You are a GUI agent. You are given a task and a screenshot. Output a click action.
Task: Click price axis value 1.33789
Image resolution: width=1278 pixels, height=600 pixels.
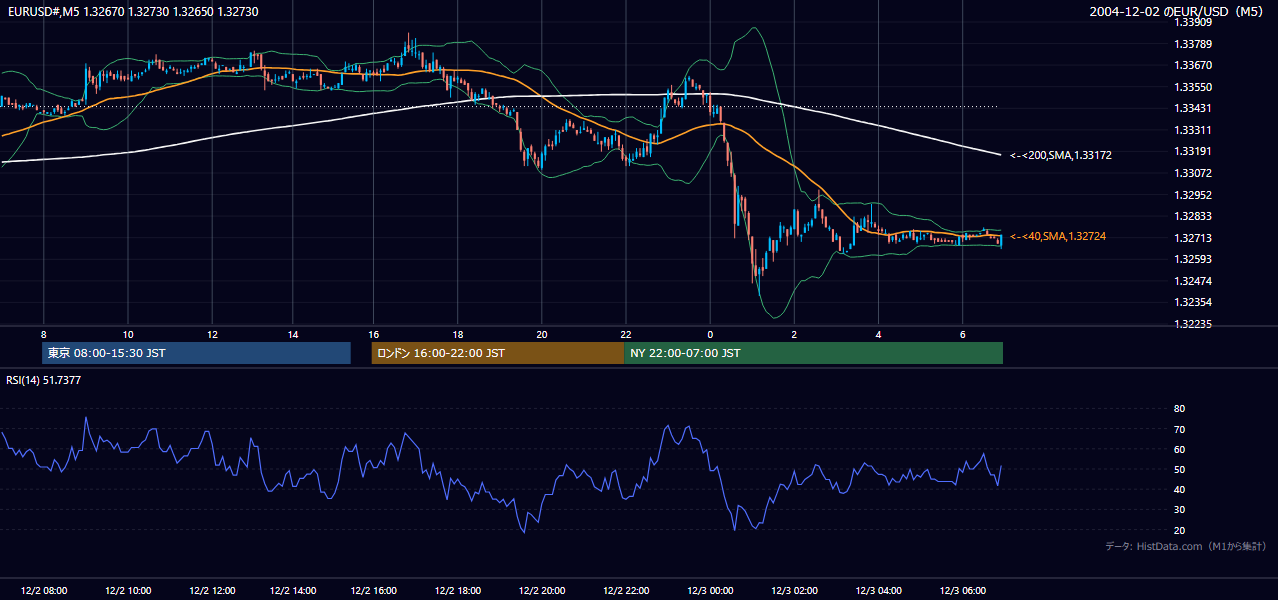pos(1193,43)
